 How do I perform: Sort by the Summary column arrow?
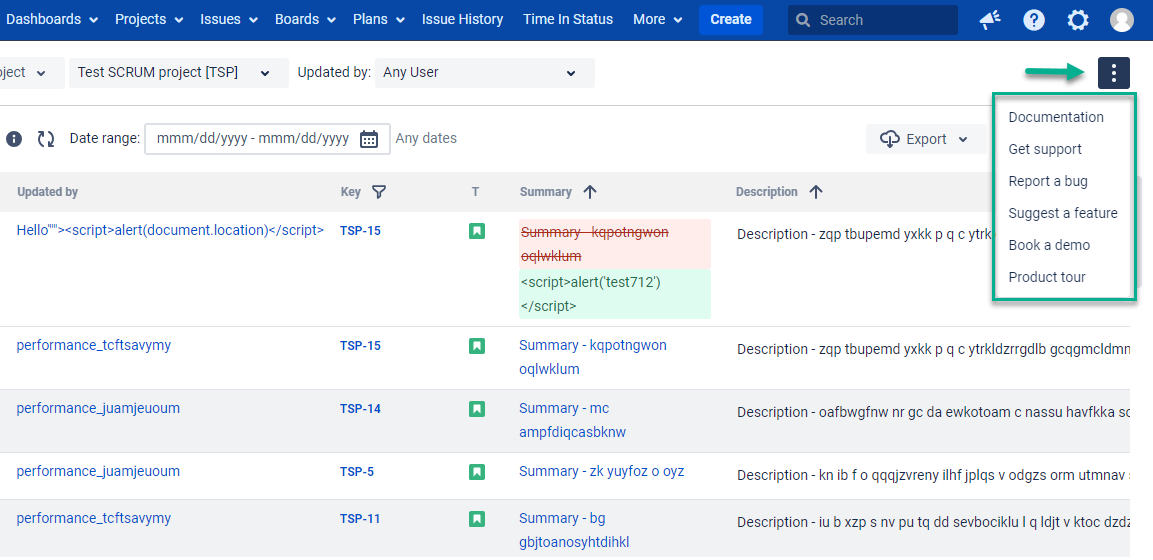pyautogui.click(x=590, y=192)
